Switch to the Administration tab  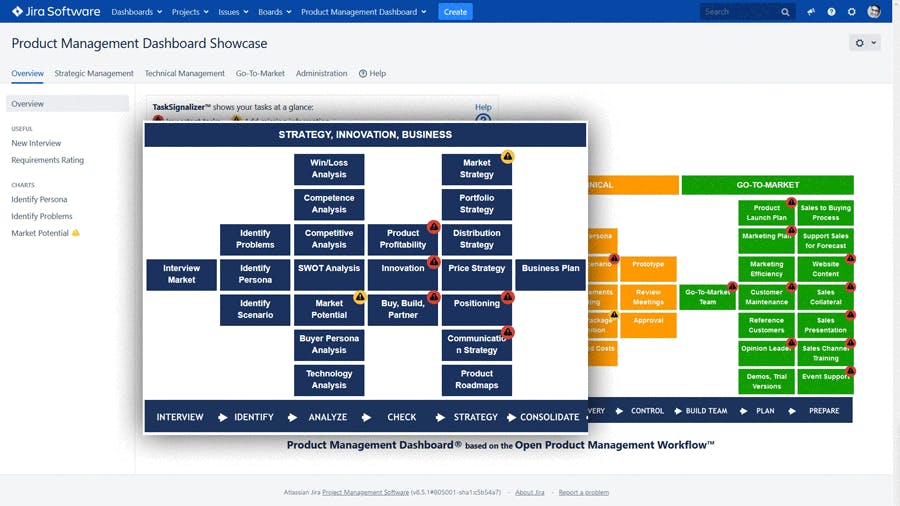pos(321,73)
